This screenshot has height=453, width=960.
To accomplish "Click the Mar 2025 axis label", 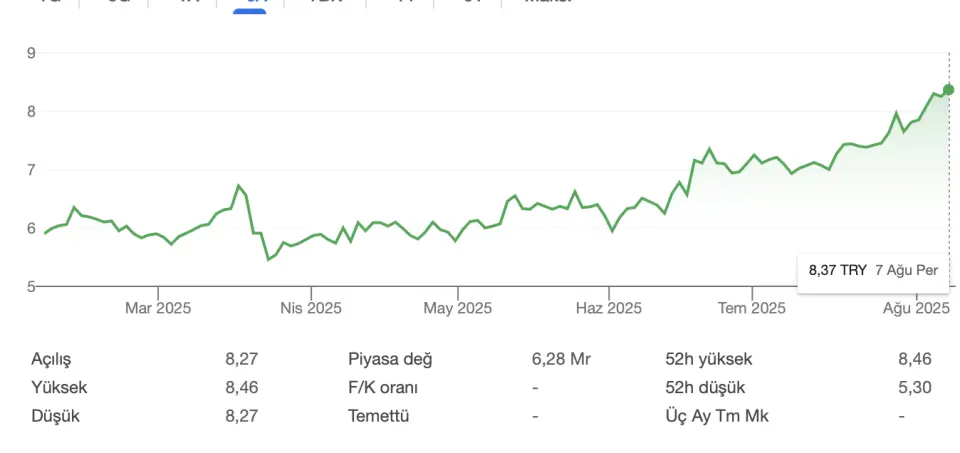I will click(158, 308).
